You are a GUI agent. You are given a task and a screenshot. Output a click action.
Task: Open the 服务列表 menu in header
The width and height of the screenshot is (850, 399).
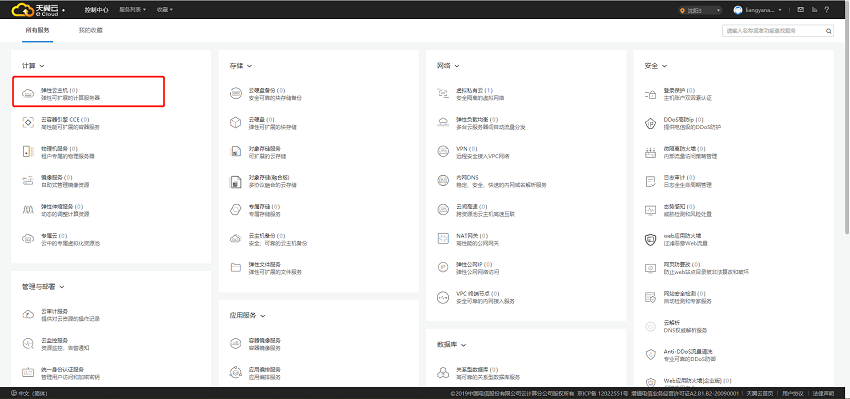point(133,10)
